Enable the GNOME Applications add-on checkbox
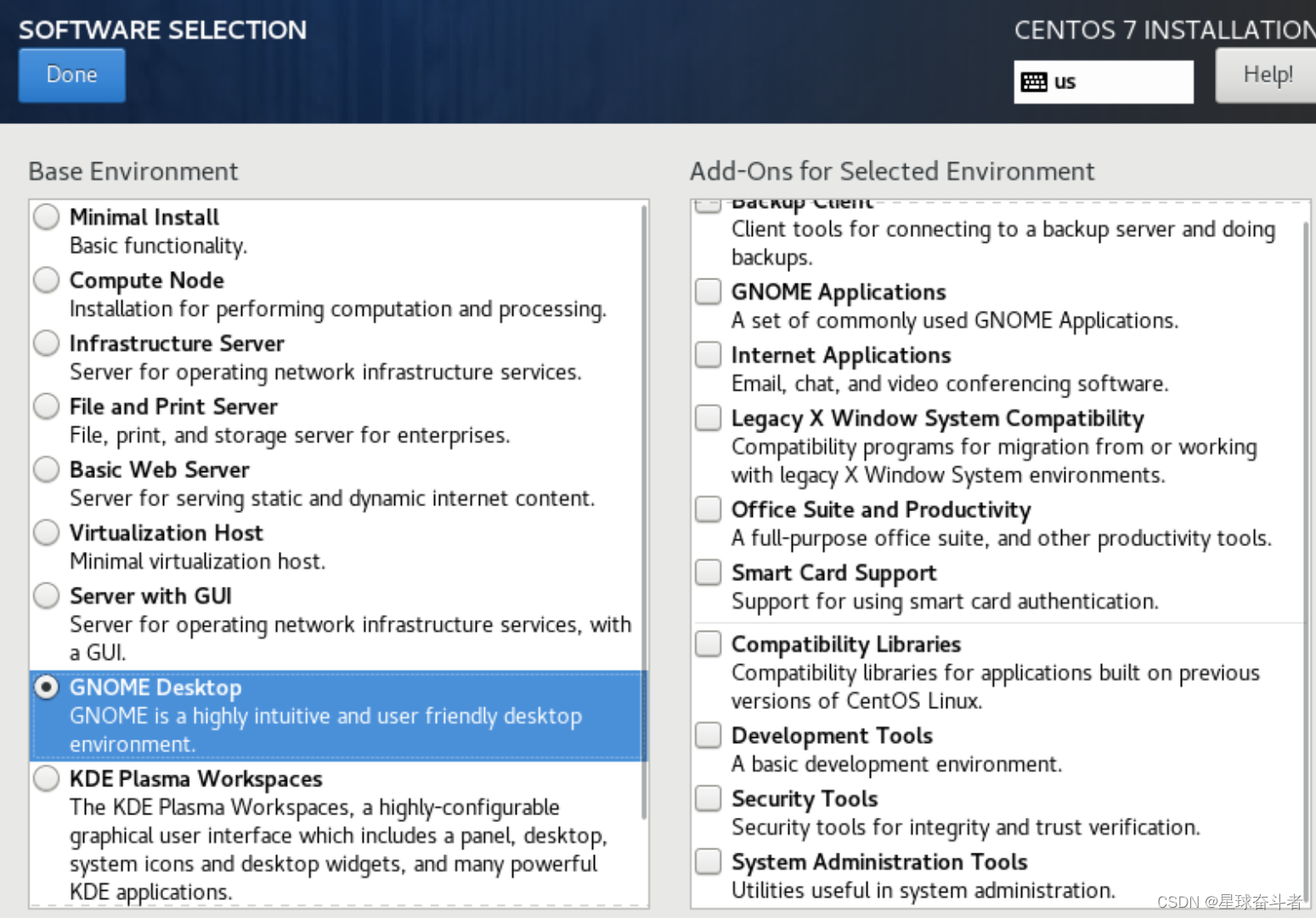Screen dimensions: 1316x918 coord(708,291)
